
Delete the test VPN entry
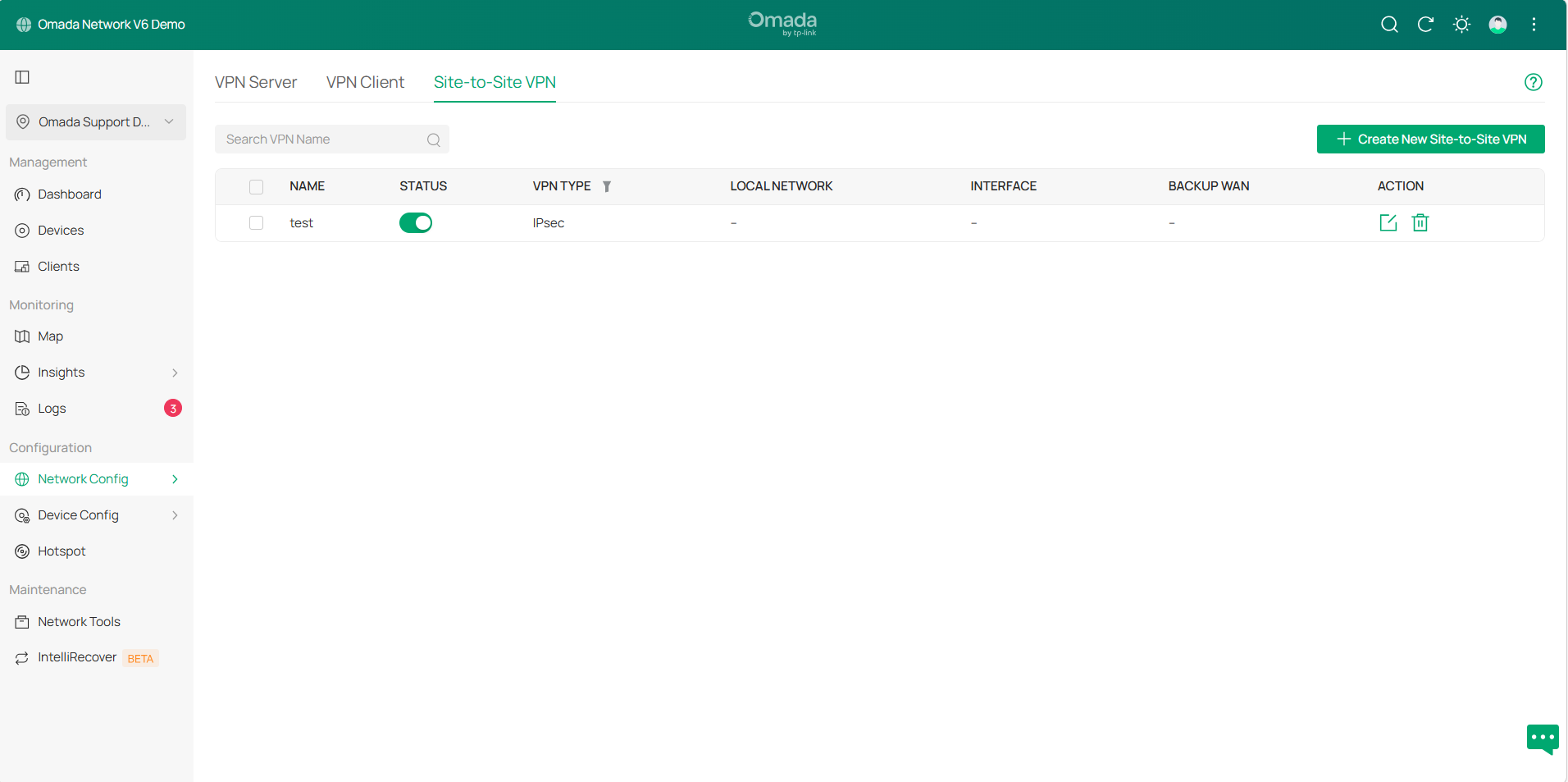click(x=1420, y=222)
